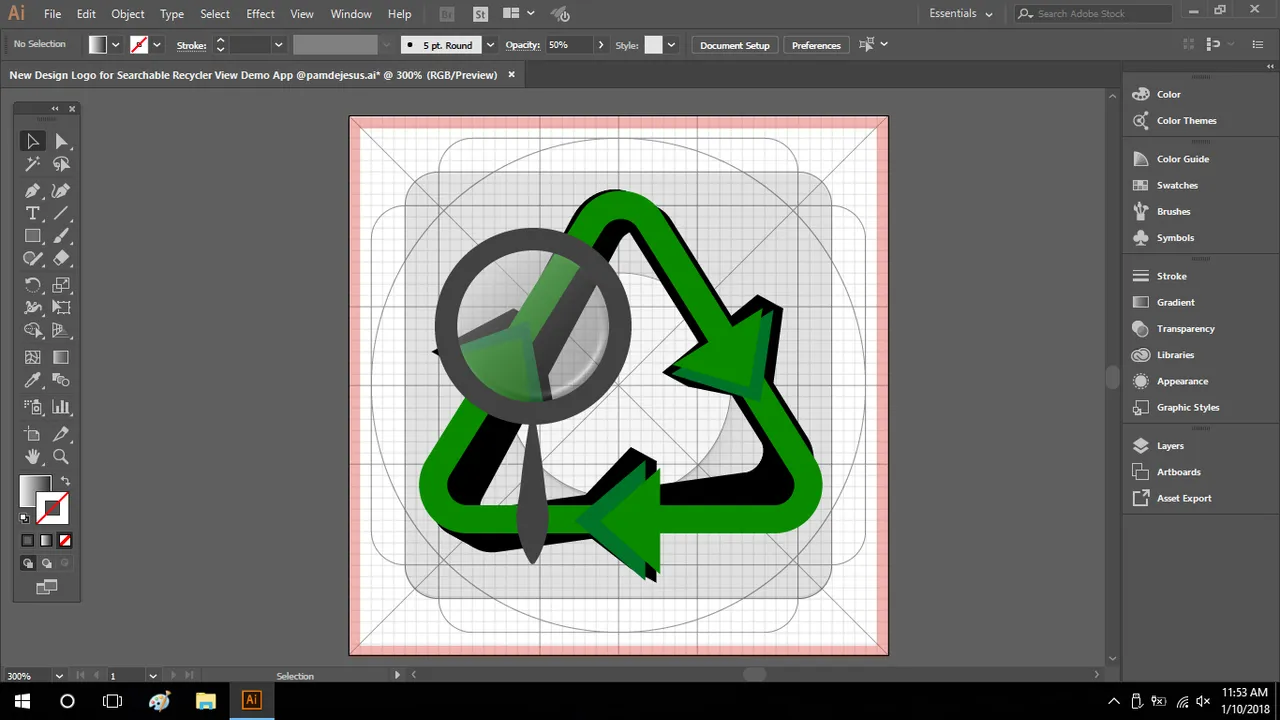Choose the Artboard tool

(33, 434)
